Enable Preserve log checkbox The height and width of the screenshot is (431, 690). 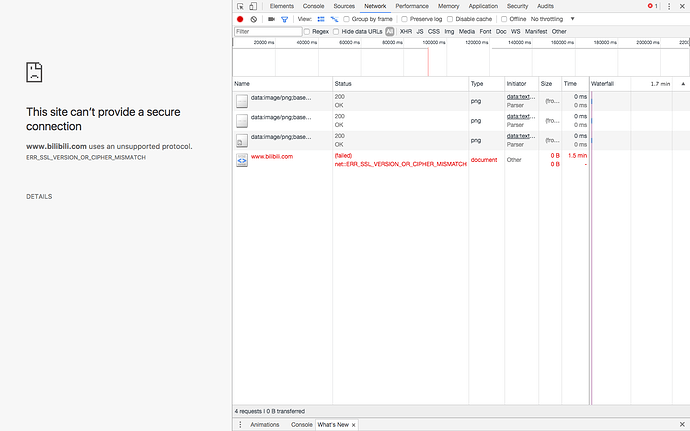(x=404, y=19)
